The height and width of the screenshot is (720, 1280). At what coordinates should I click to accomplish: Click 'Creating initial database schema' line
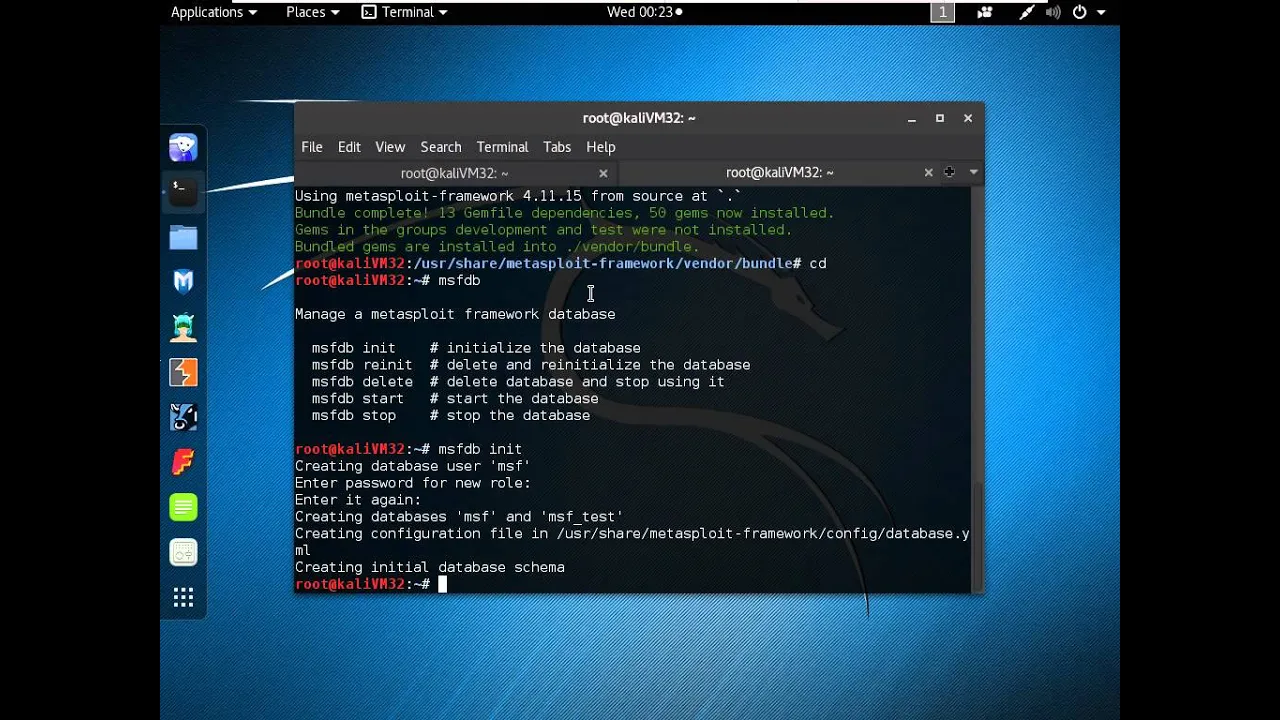tap(430, 568)
